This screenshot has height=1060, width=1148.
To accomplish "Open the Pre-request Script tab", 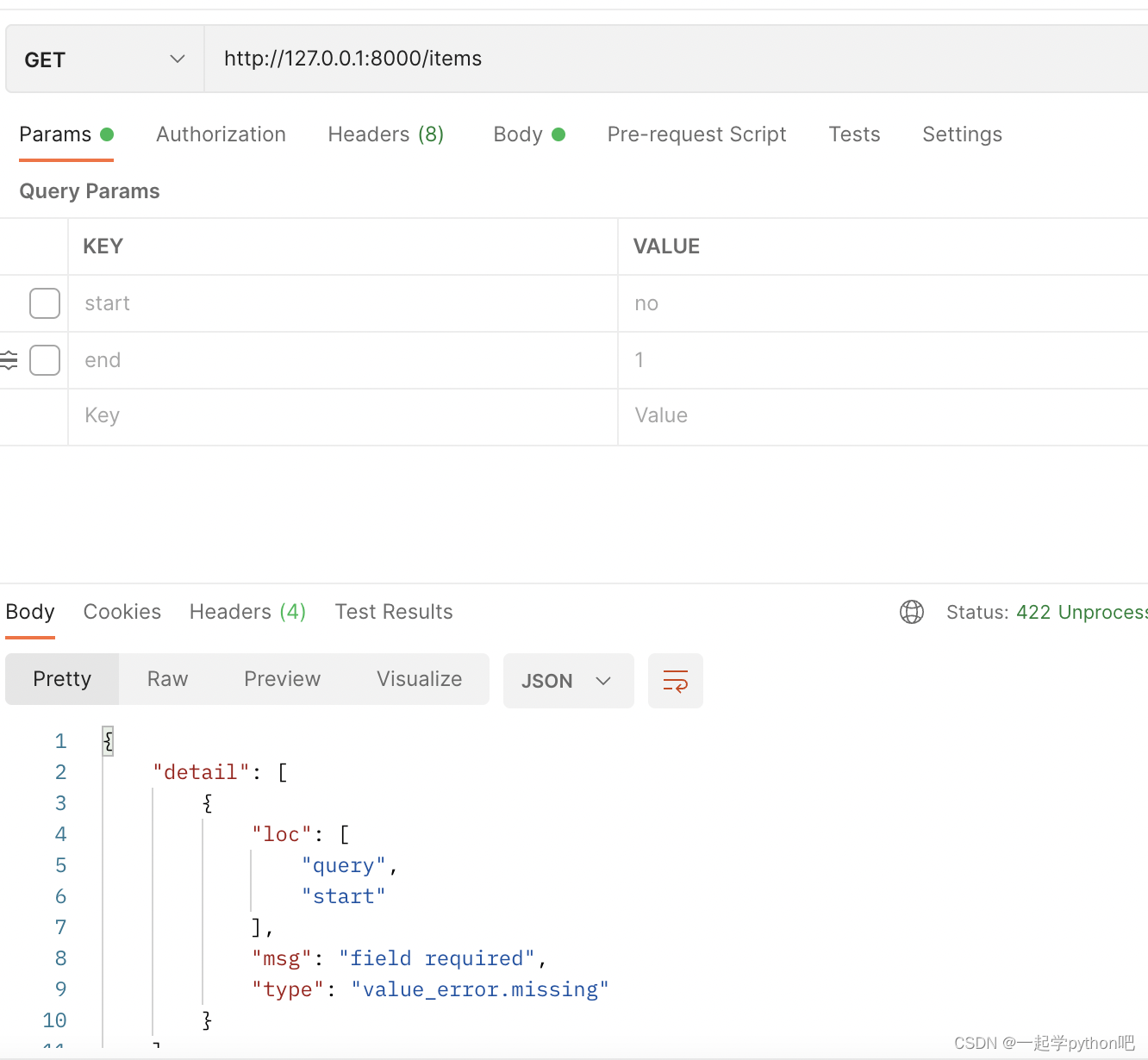I will (x=696, y=134).
